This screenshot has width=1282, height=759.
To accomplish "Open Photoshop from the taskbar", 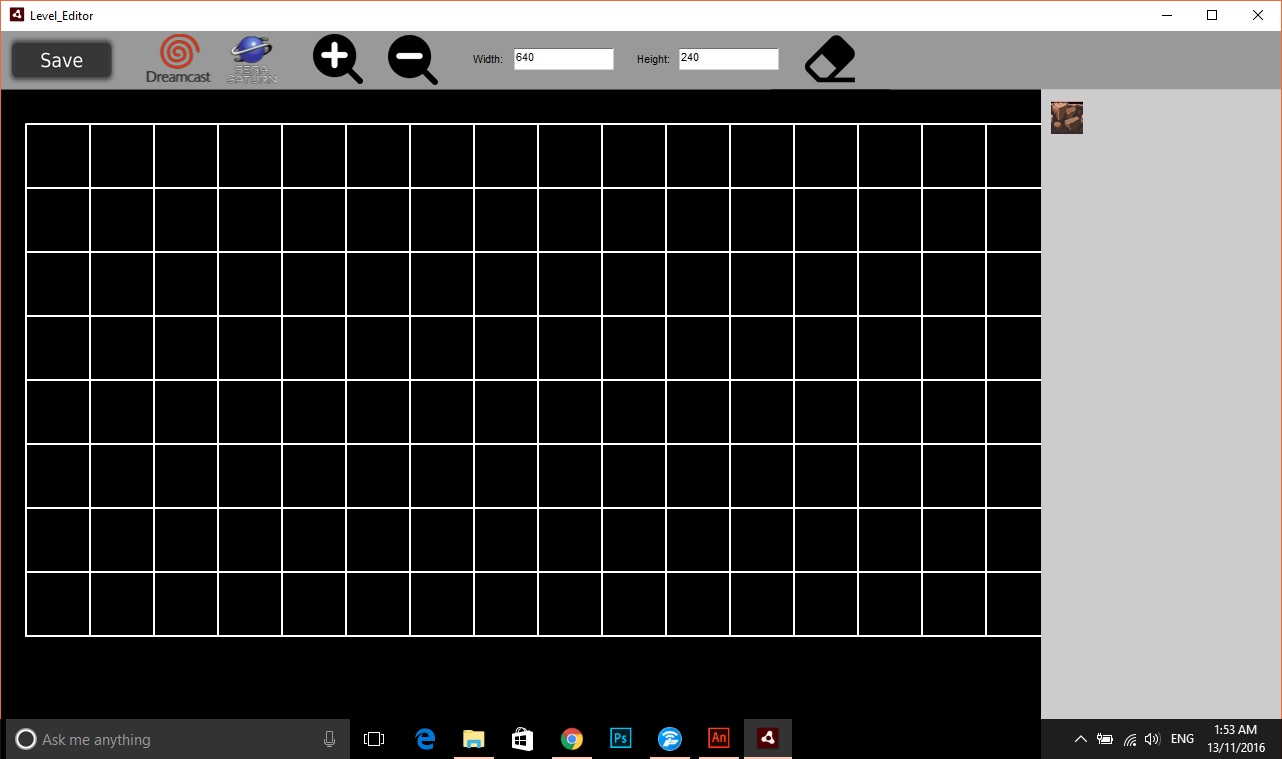I will (620, 739).
